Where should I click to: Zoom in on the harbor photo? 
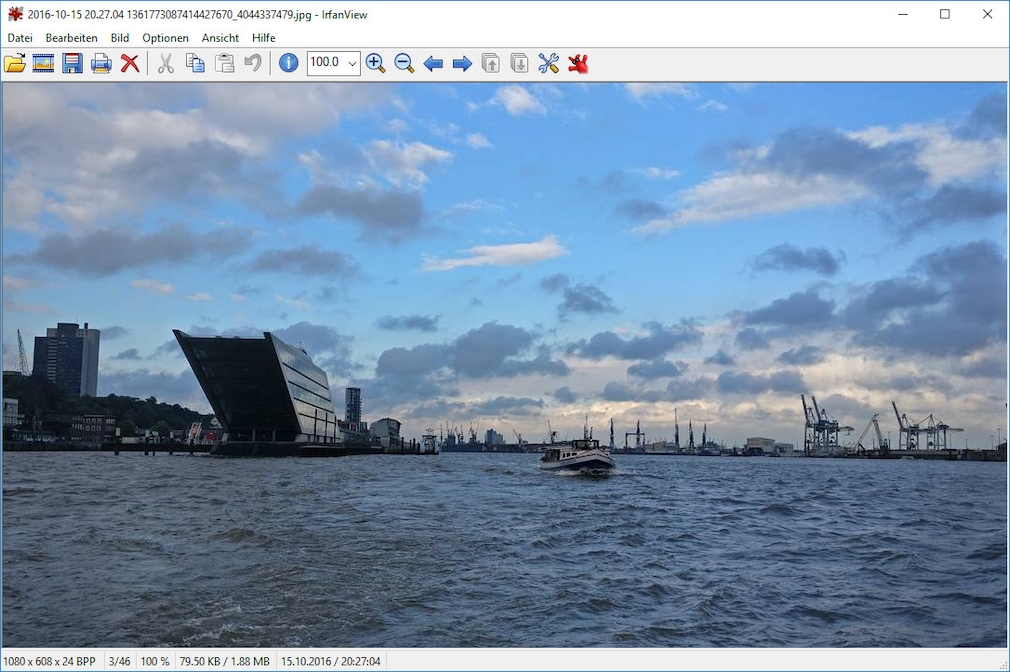pos(376,62)
